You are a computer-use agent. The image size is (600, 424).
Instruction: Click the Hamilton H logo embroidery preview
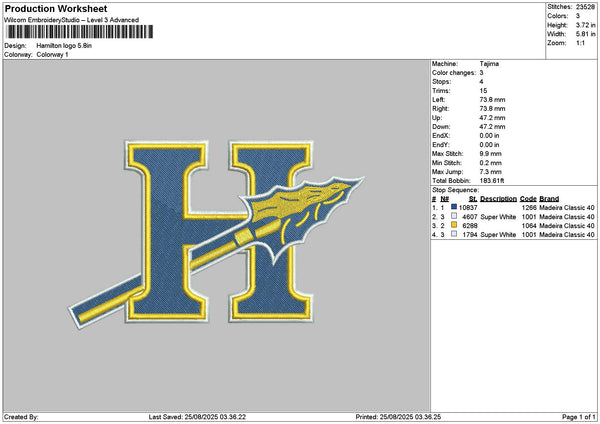tap(216, 234)
